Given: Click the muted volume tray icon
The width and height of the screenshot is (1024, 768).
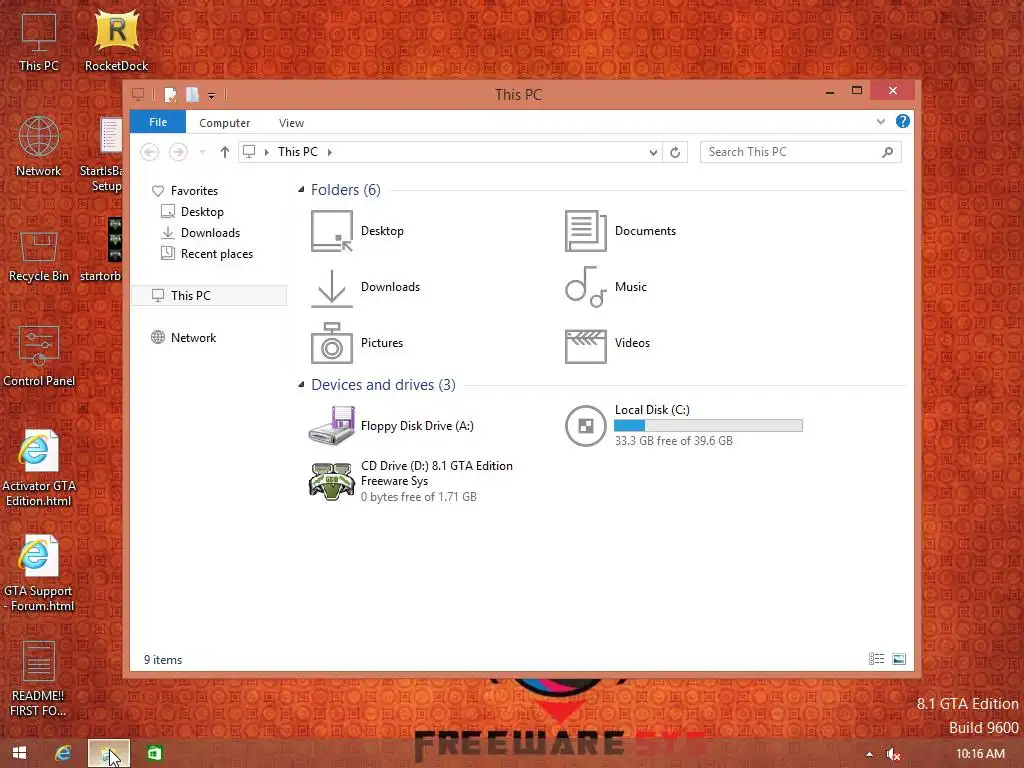Looking at the screenshot, I should coord(893,754).
